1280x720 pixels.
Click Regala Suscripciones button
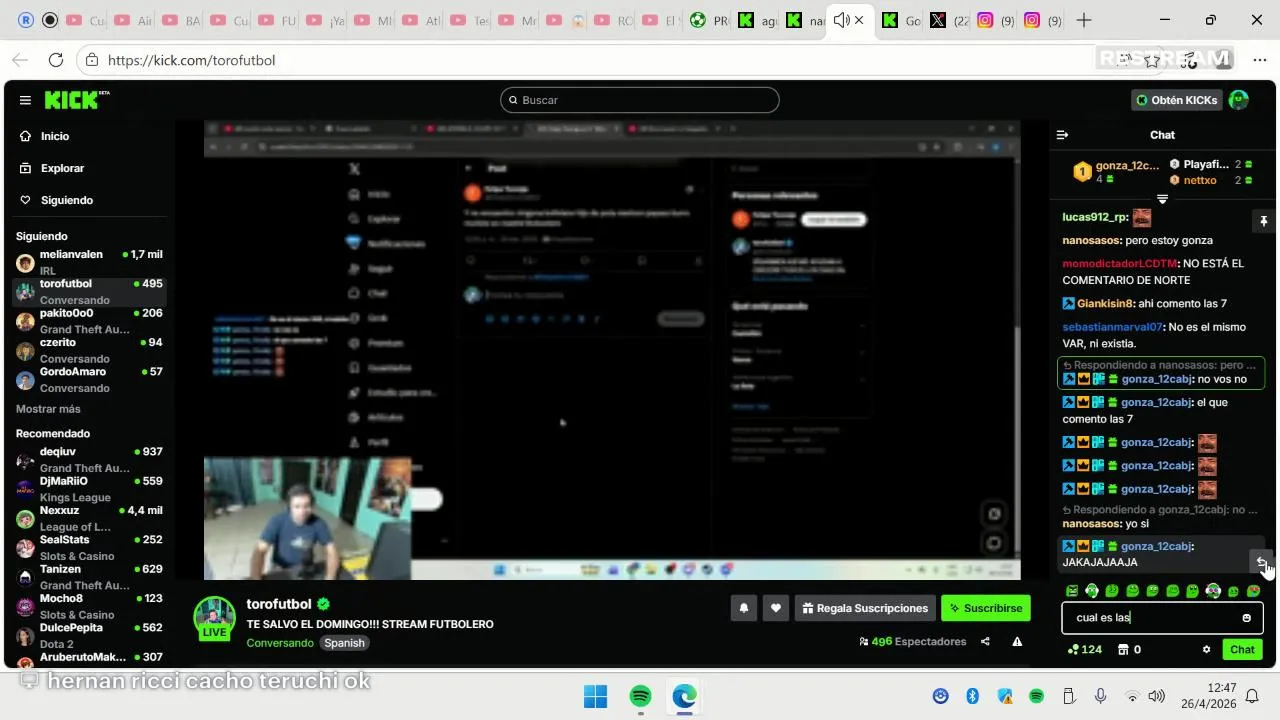coord(865,608)
